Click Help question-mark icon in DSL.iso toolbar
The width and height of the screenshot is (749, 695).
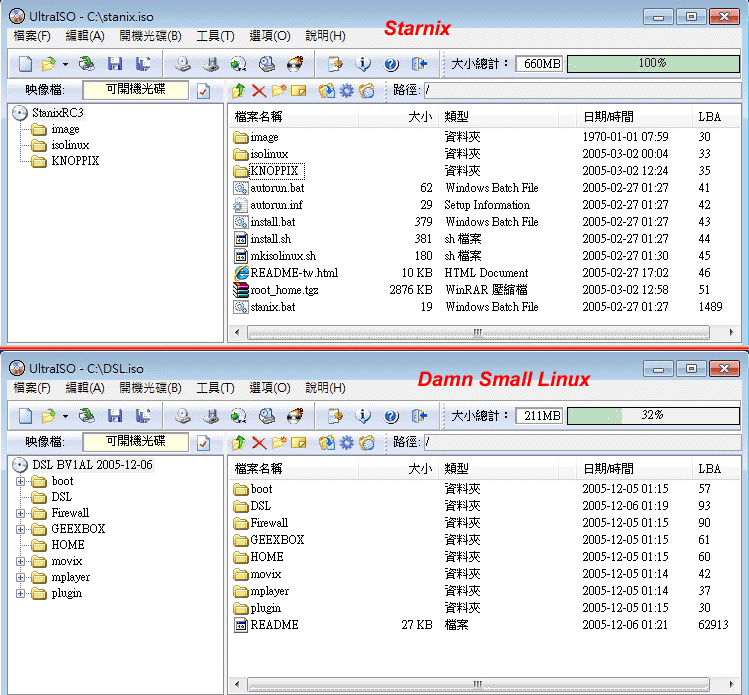(391, 416)
